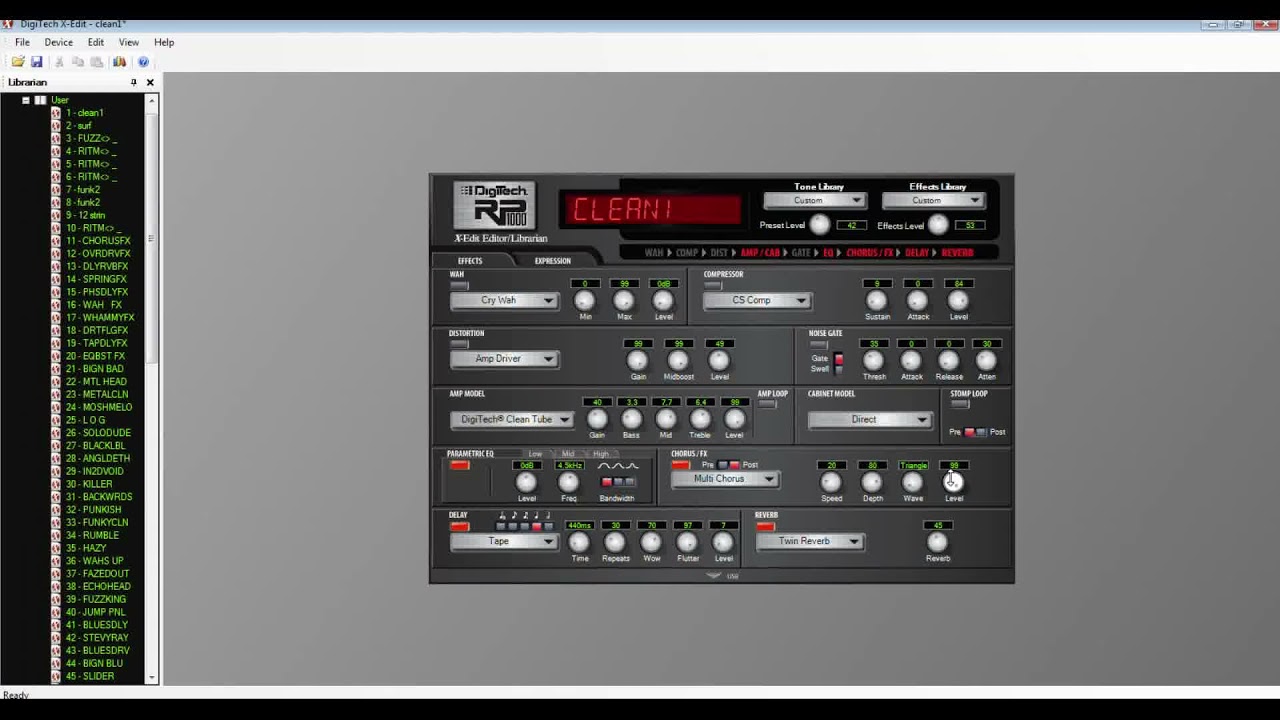
Task: Open the Effects Library dropdown
Action: tap(932, 200)
